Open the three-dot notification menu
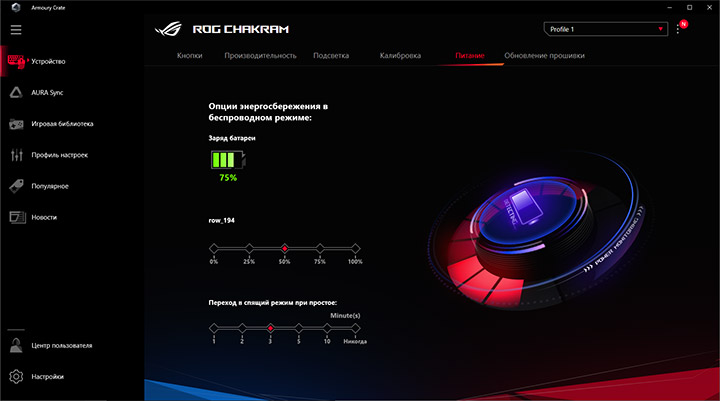This screenshot has width=720, height=401. pos(678,29)
